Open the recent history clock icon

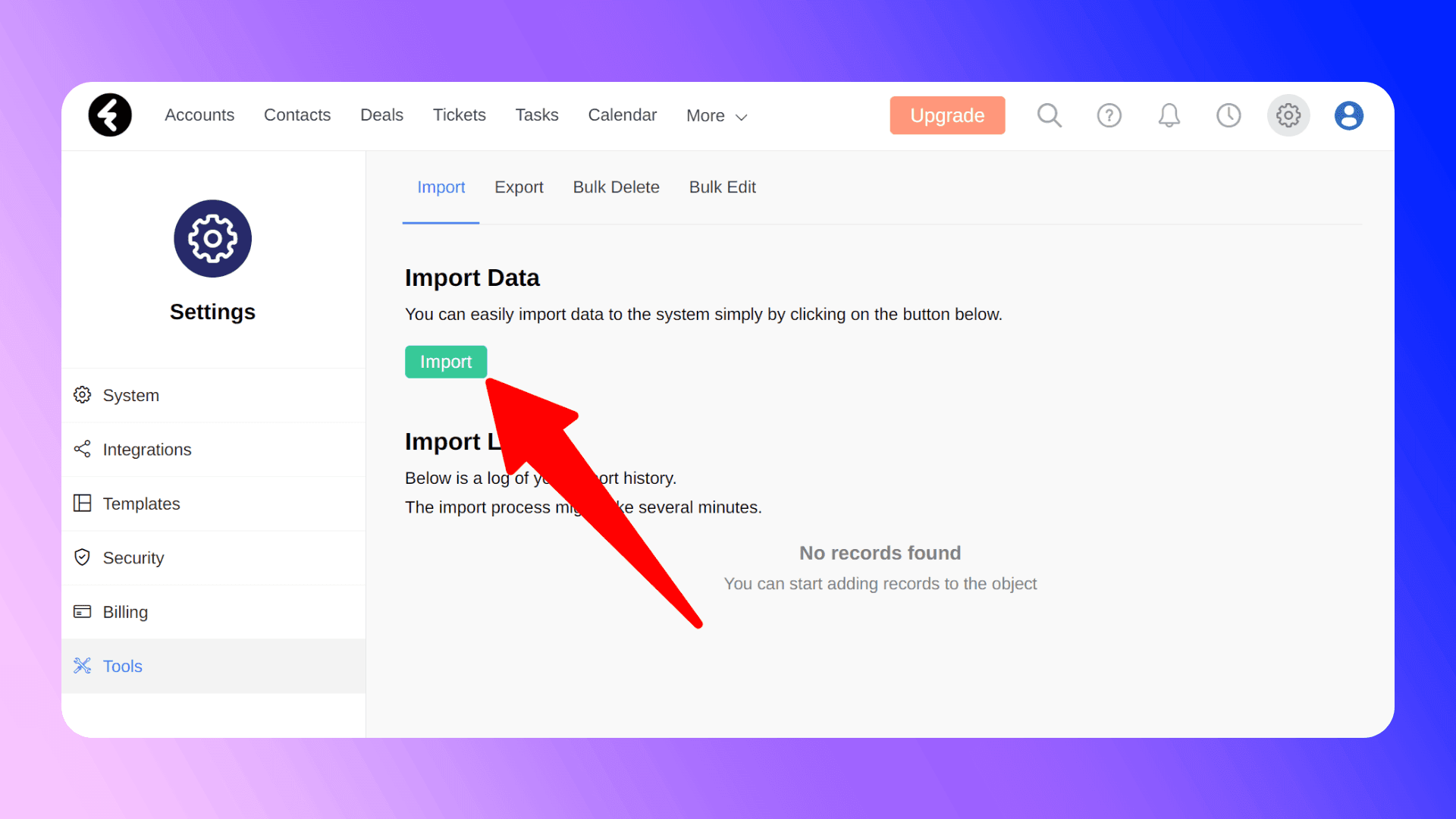point(1228,115)
